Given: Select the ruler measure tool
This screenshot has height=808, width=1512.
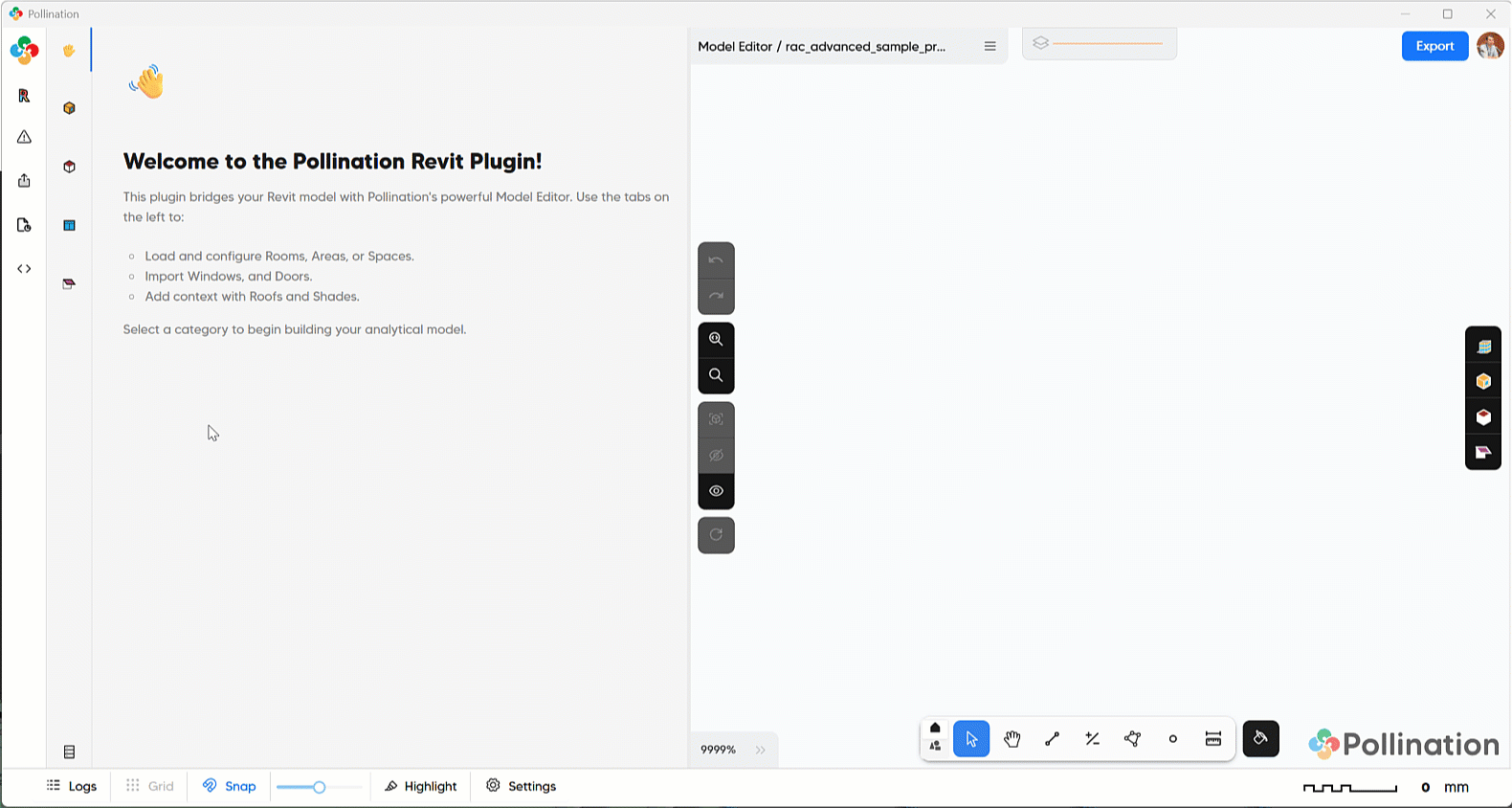Looking at the screenshot, I should [x=1213, y=739].
